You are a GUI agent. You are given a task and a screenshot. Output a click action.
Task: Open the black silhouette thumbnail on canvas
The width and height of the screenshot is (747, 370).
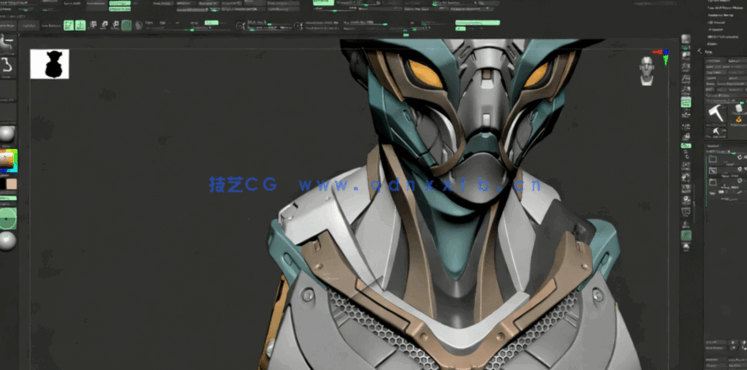click(50, 64)
